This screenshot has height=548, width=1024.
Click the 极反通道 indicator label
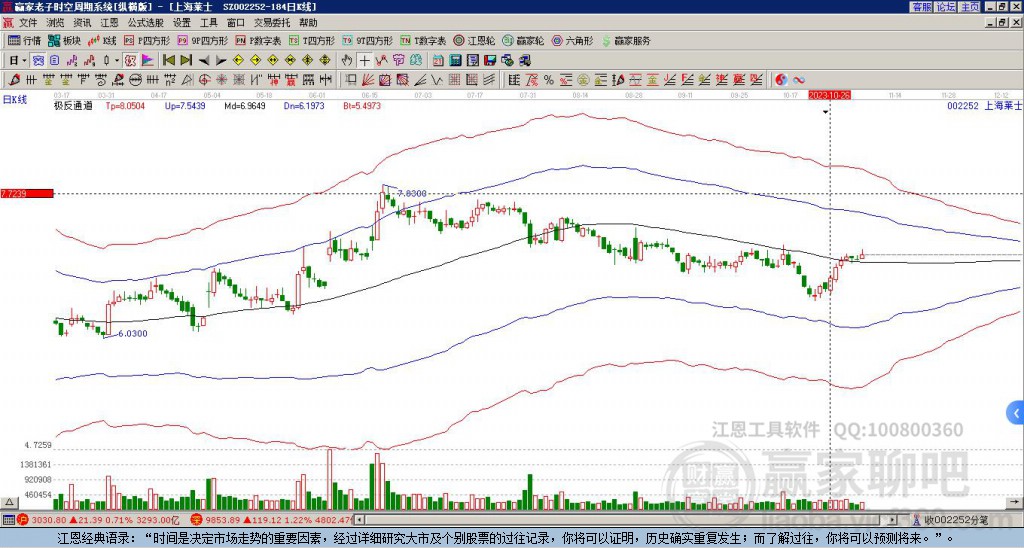coord(73,106)
